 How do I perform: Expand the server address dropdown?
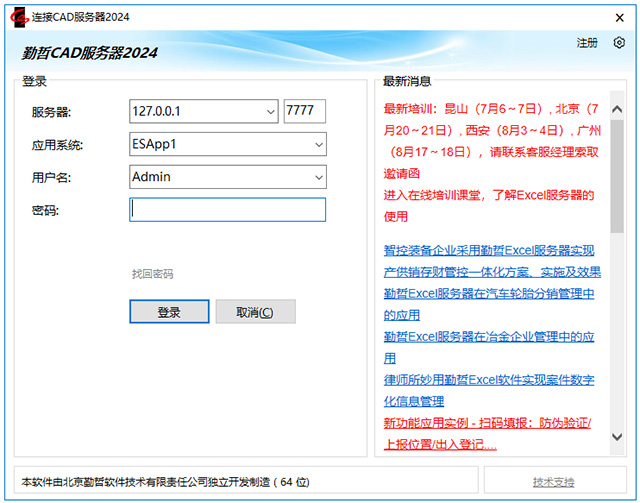pyautogui.click(x=270, y=111)
